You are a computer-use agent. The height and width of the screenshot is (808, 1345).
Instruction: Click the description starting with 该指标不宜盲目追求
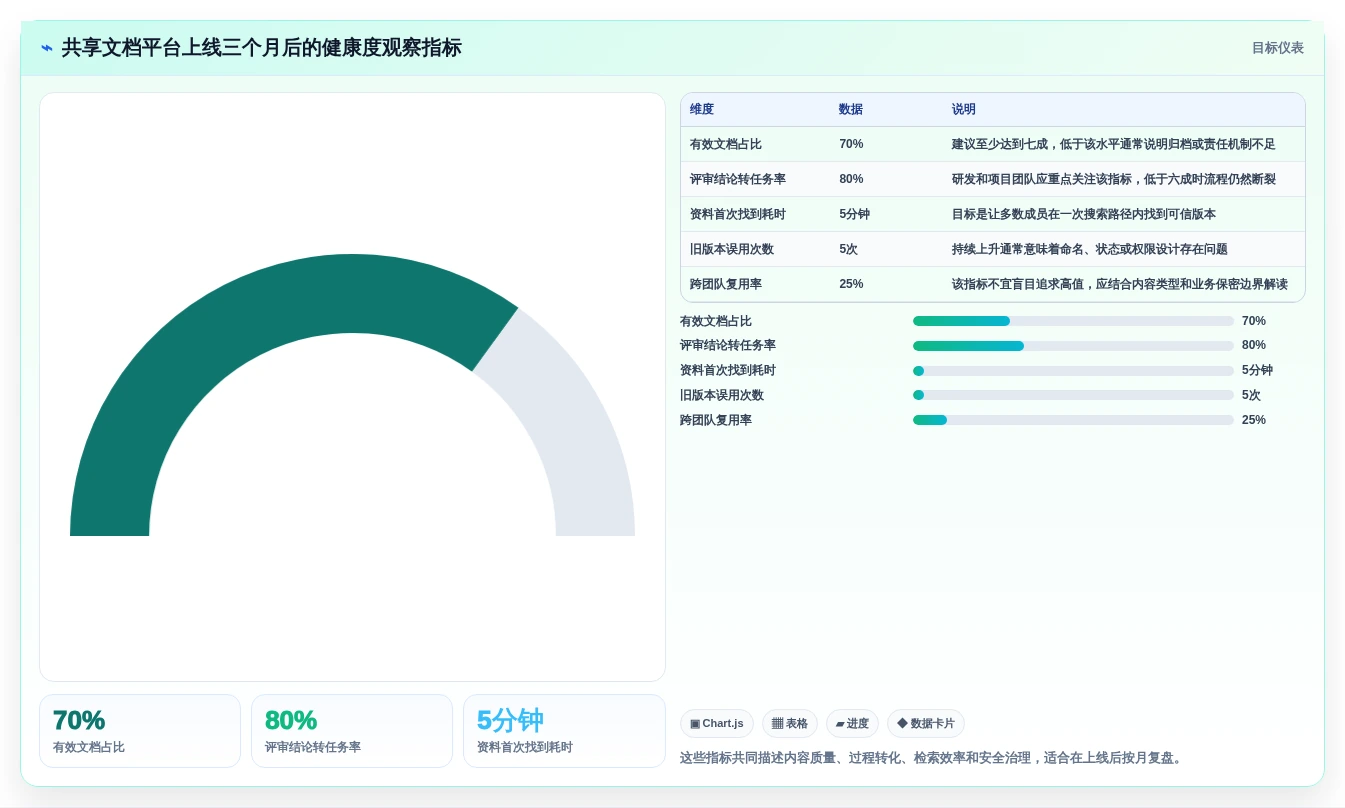point(1119,284)
